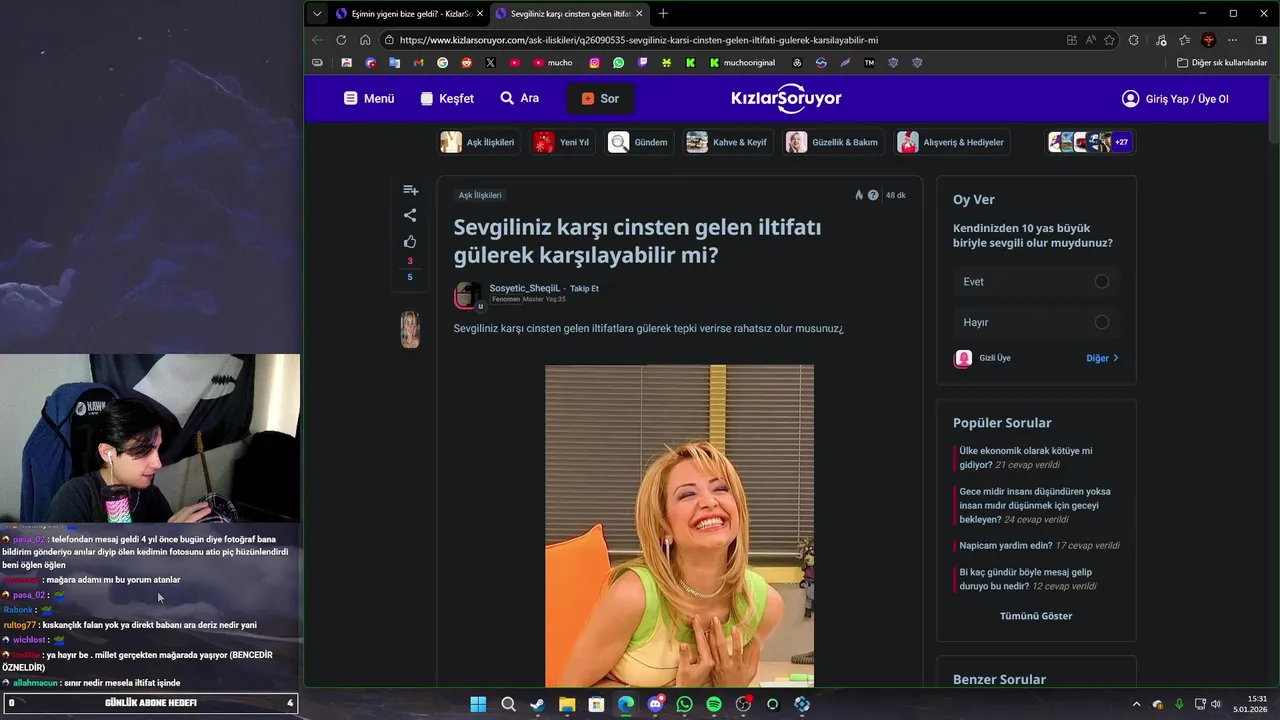Click author avatar of Sosyetic_SheqiiL
This screenshot has height=720, width=1280.
pos(468,295)
